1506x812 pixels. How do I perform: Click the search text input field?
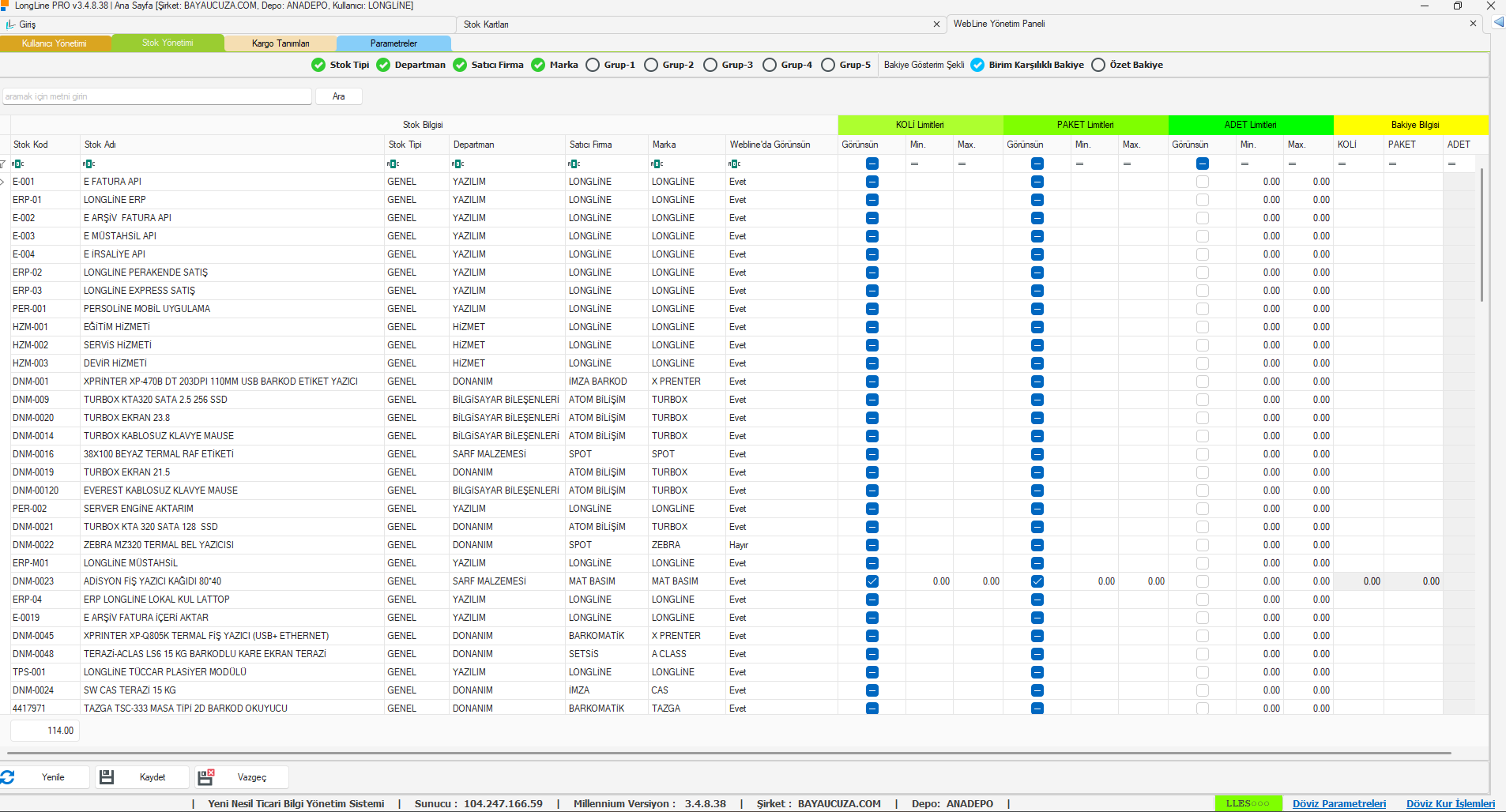tap(157, 96)
